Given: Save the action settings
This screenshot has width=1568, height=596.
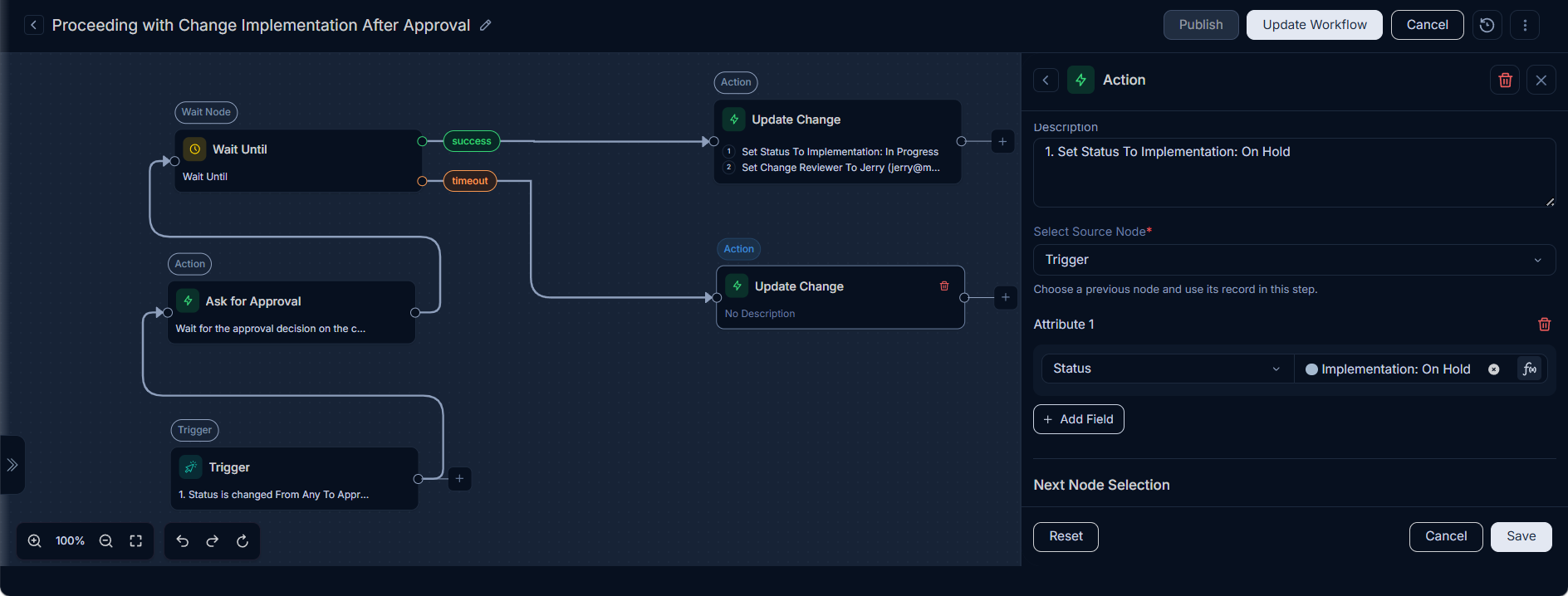Looking at the screenshot, I should click(1521, 537).
